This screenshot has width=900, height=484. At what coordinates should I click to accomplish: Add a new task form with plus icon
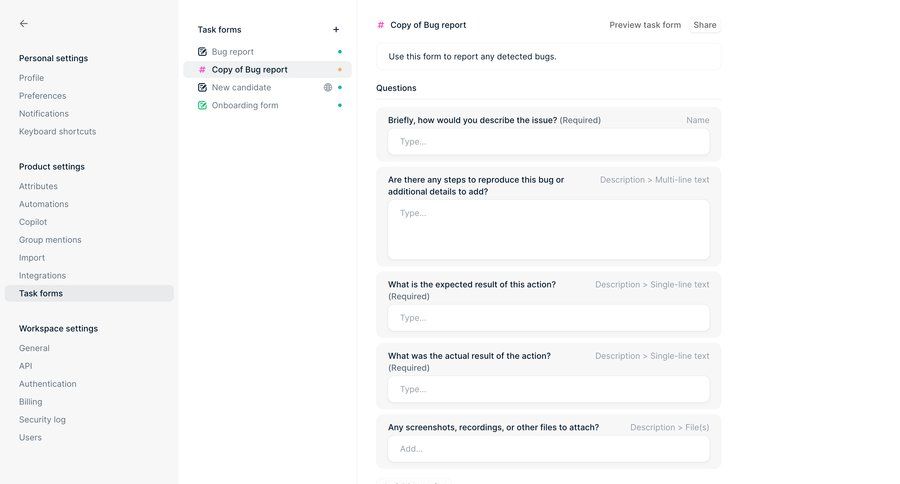(336, 29)
